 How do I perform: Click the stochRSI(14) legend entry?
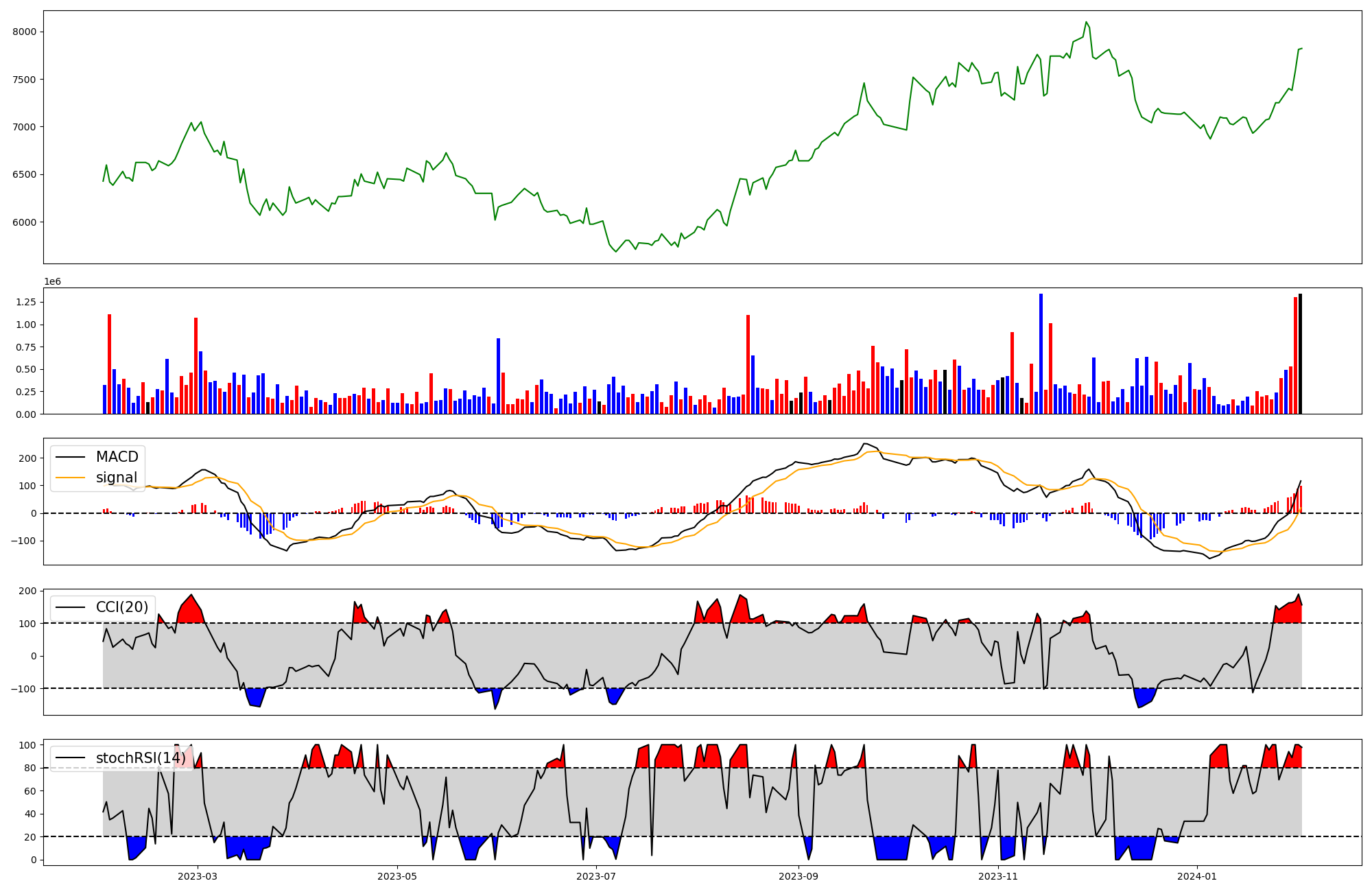pyautogui.click(x=140, y=758)
